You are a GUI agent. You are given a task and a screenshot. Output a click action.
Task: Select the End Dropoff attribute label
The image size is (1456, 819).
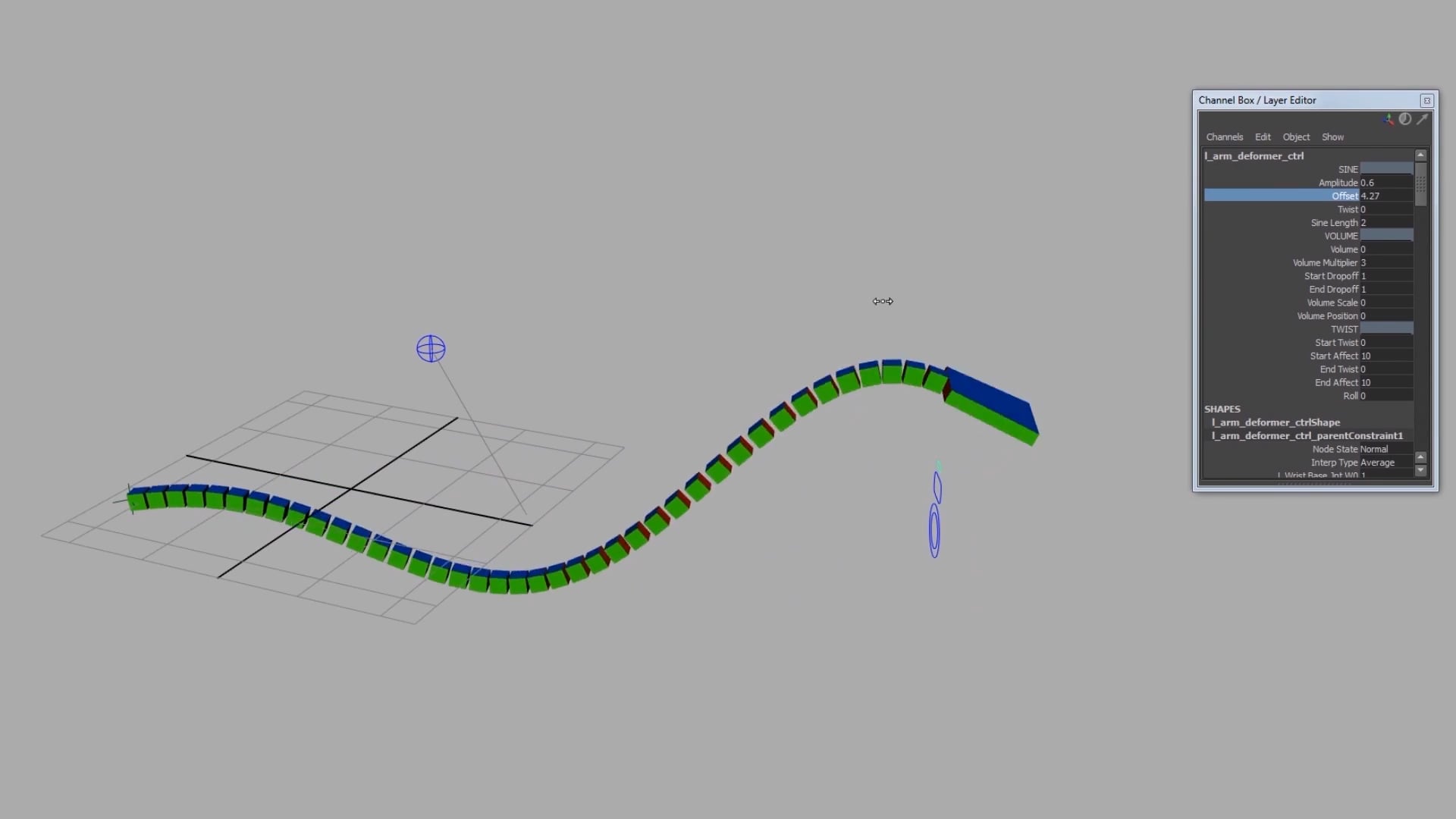[x=1333, y=290]
